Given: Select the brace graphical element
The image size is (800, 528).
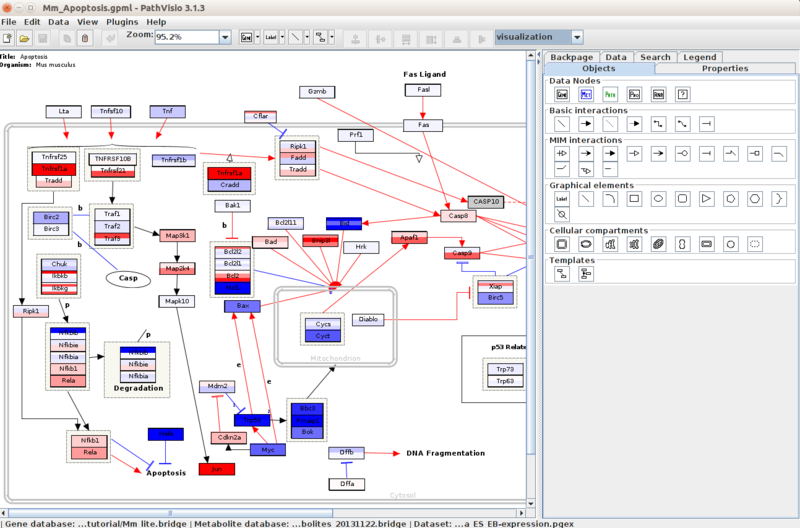Looking at the screenshot, I should click(x=779, y=199).
